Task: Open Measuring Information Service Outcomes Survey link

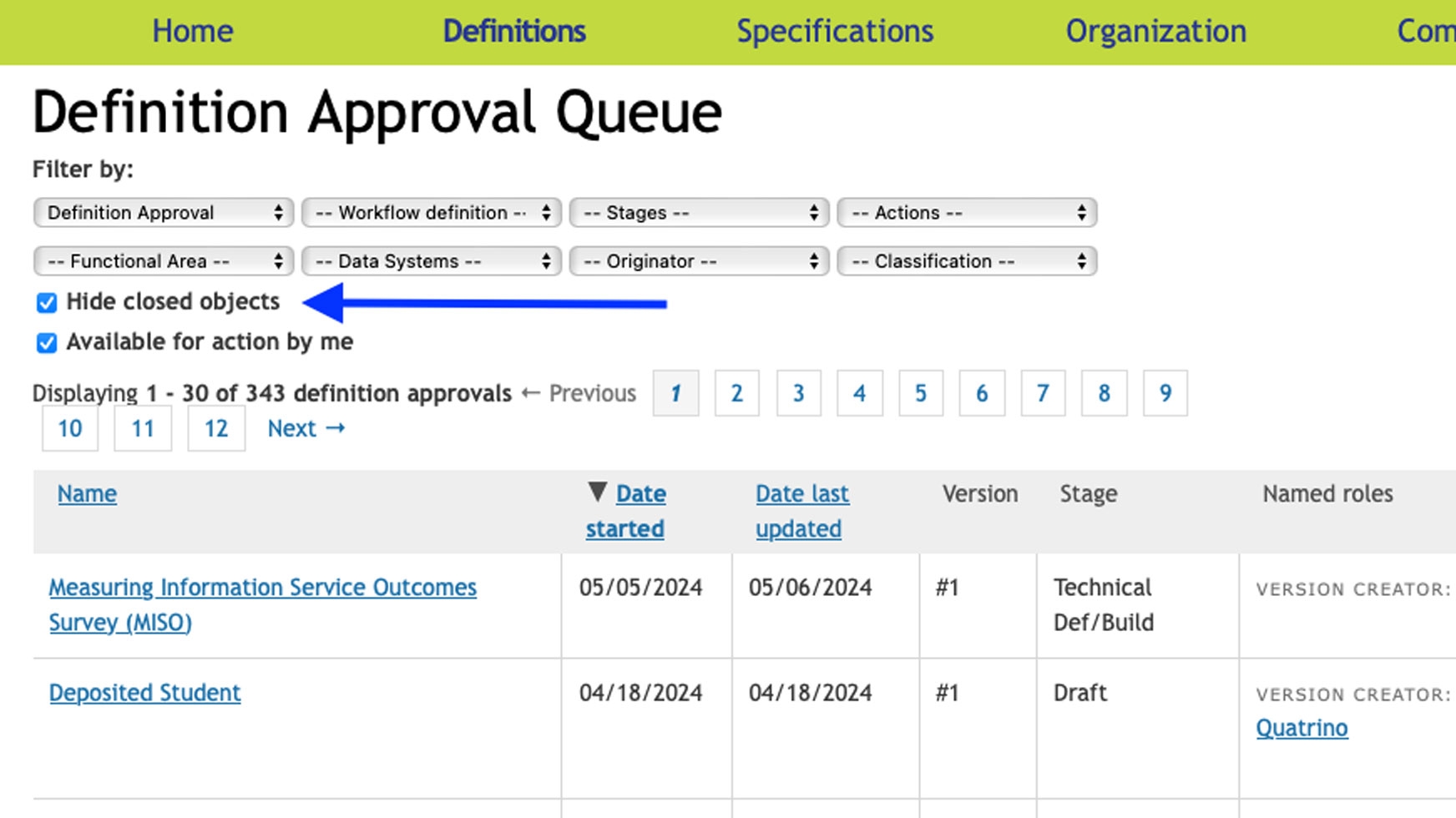Action: 262,604
